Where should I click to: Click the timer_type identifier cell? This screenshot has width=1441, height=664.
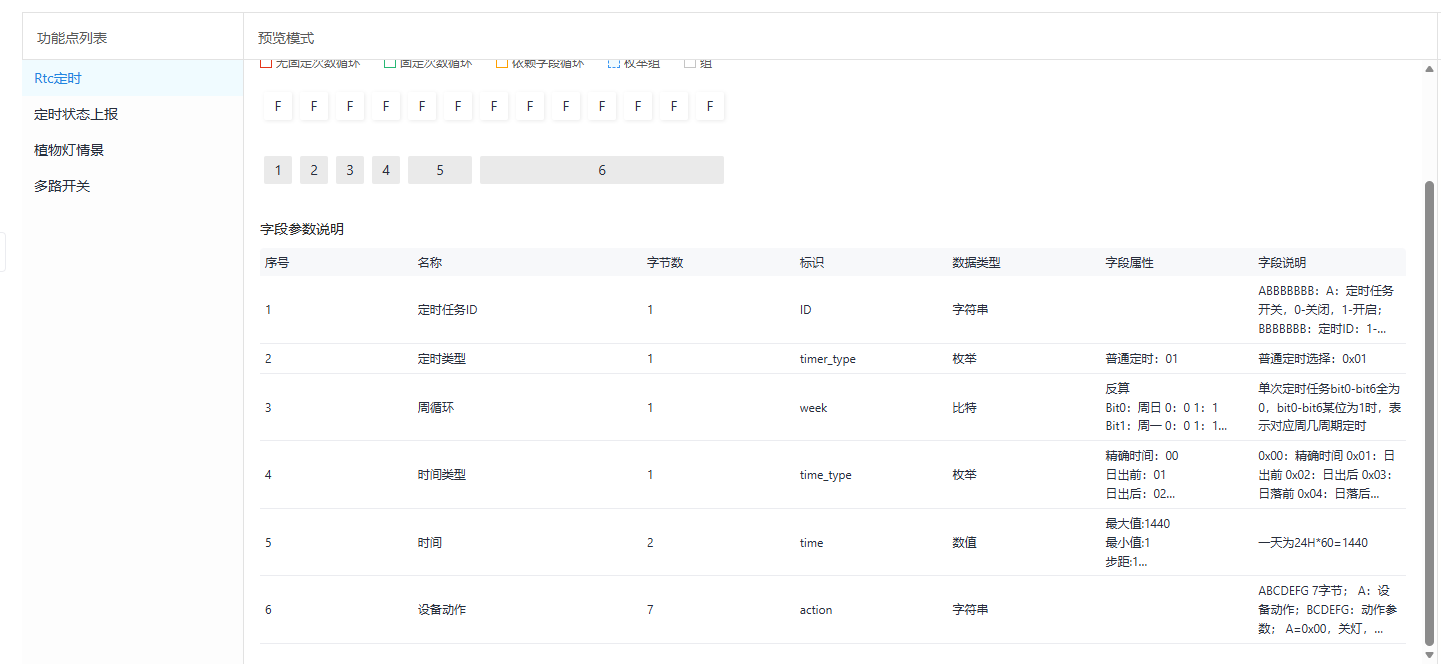827,359
